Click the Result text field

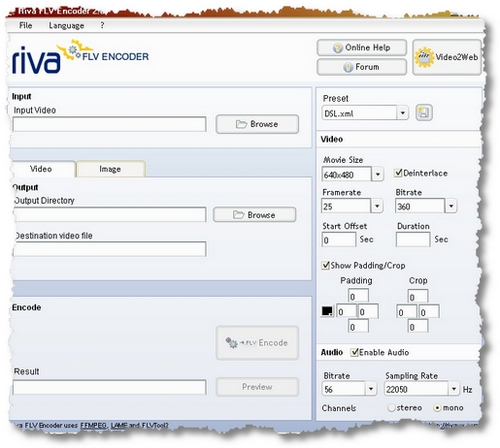pos(109,387)
